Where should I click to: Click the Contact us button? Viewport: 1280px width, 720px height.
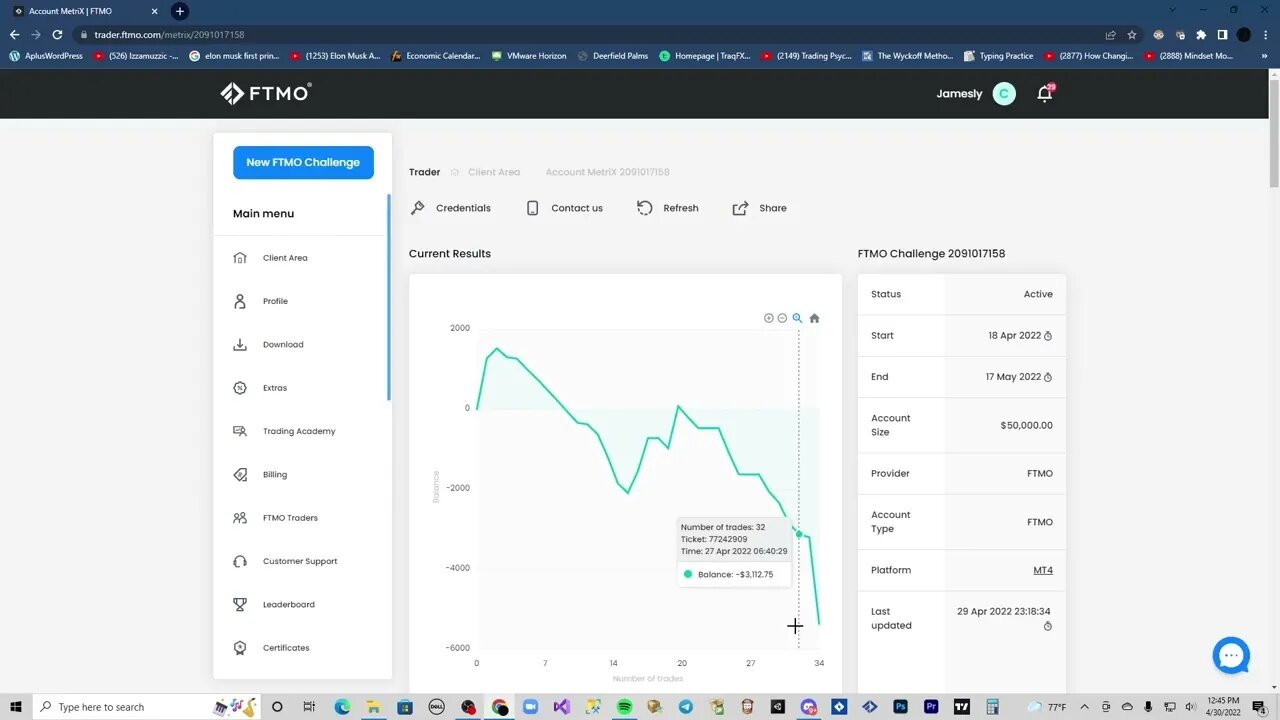564,208
